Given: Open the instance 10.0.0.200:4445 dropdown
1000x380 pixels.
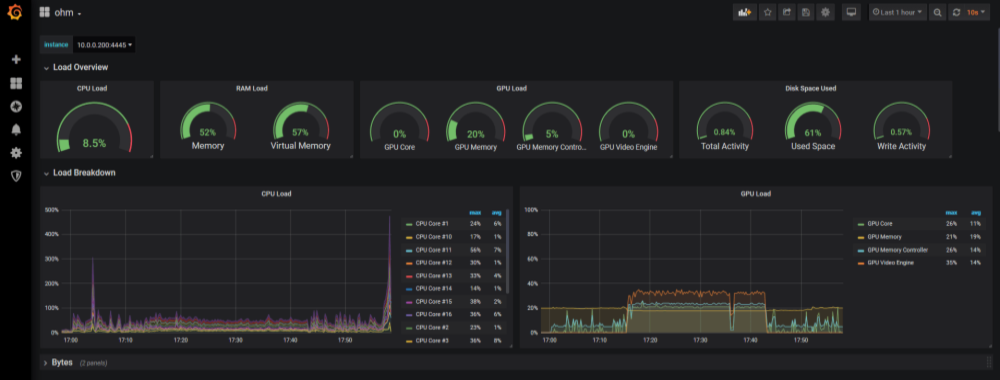Looking at the screenshot, I should tap(105, 45).
